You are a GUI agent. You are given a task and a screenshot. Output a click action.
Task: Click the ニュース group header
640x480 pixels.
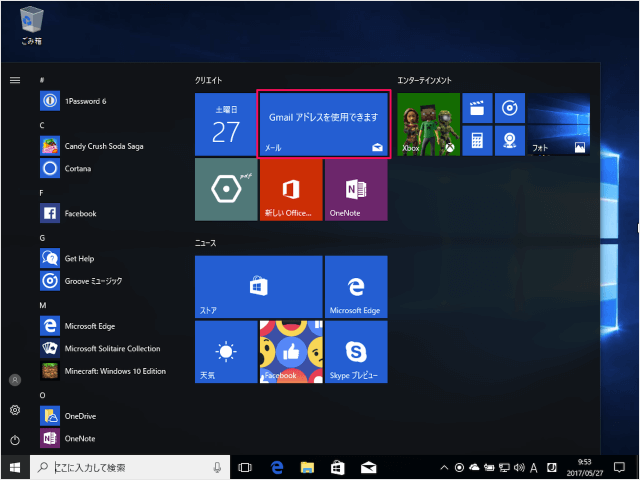tap(205, 243)
